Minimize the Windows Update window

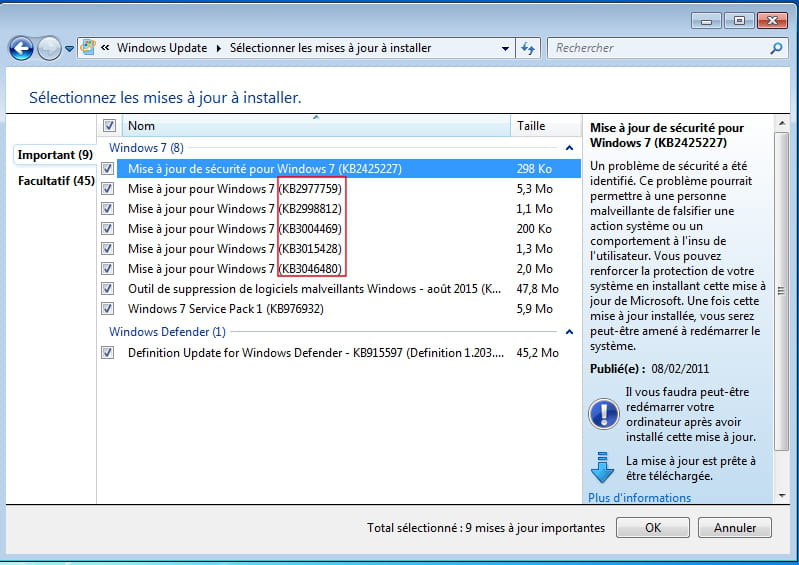(706, 21)
